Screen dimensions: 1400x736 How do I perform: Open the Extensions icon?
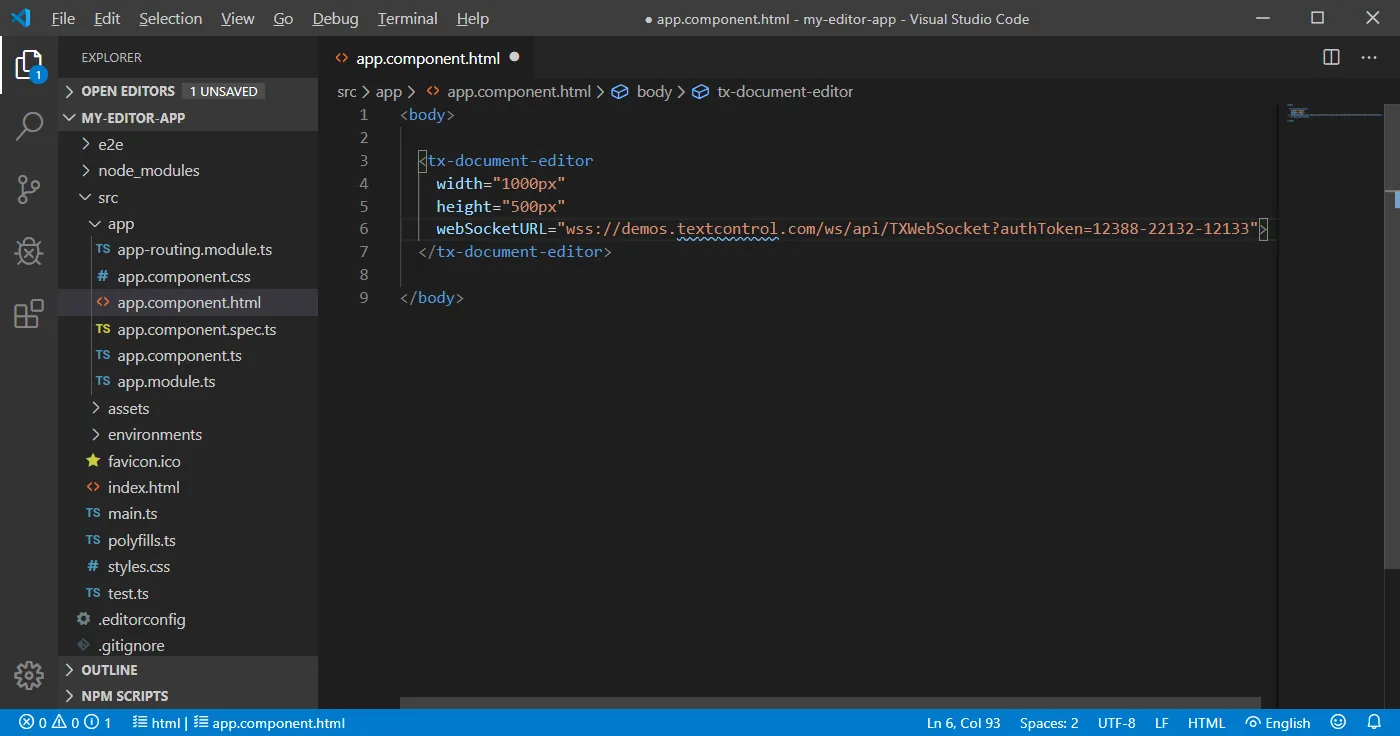[x=29, y=314]
